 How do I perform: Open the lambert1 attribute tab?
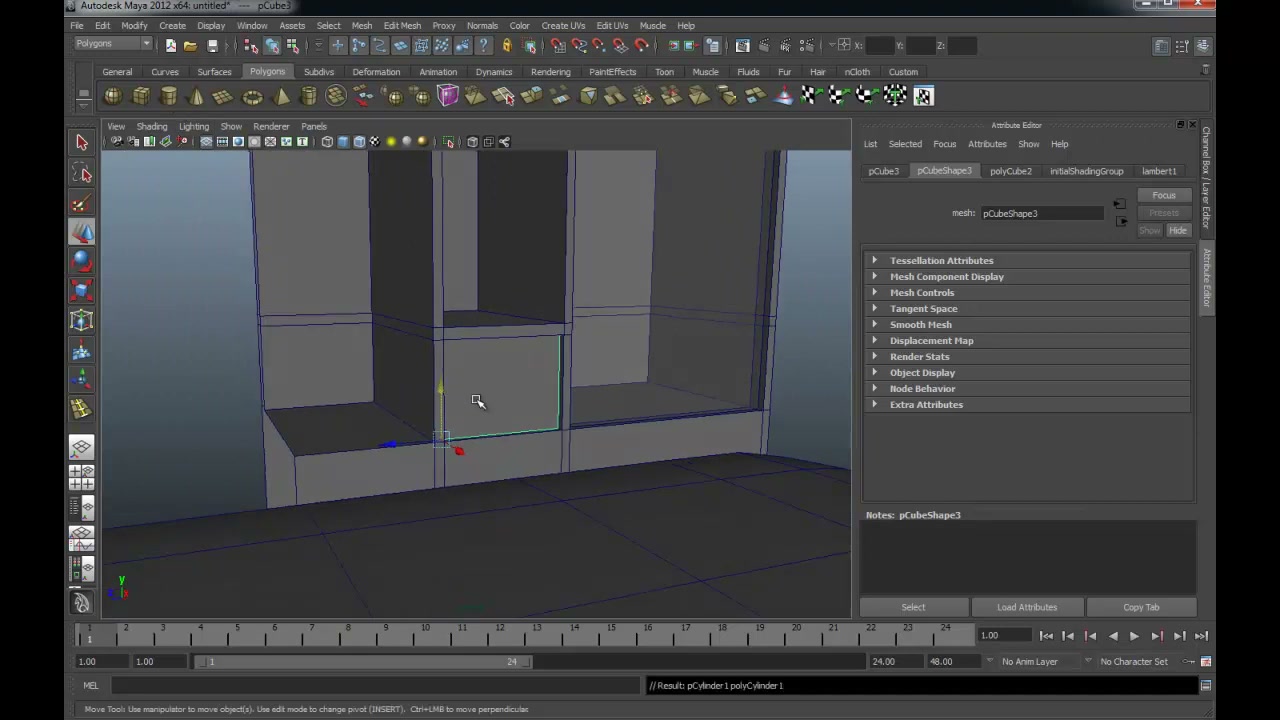1159,171
